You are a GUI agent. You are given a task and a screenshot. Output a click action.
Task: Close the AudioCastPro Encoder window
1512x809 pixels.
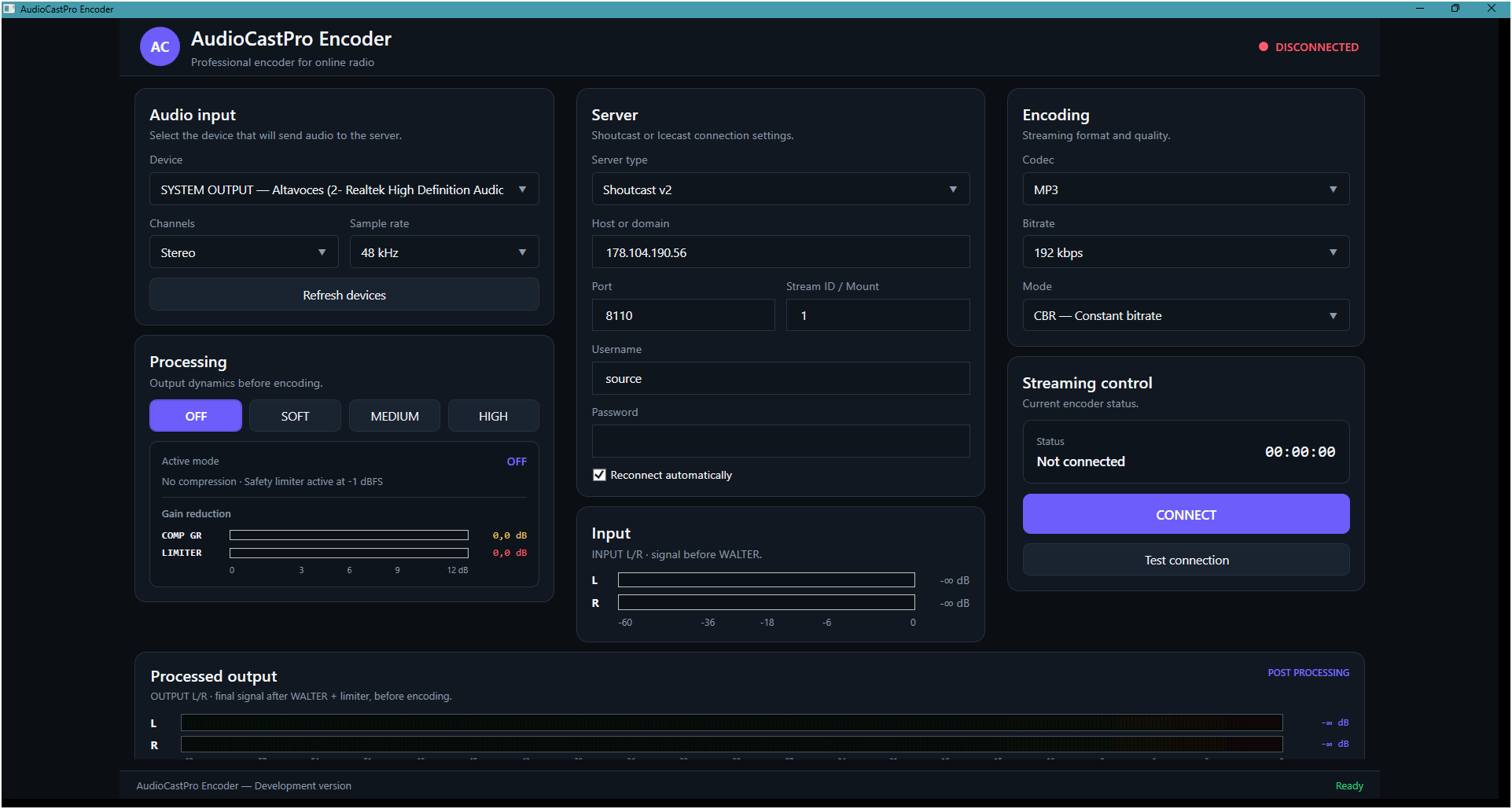tap(1492, 9)
